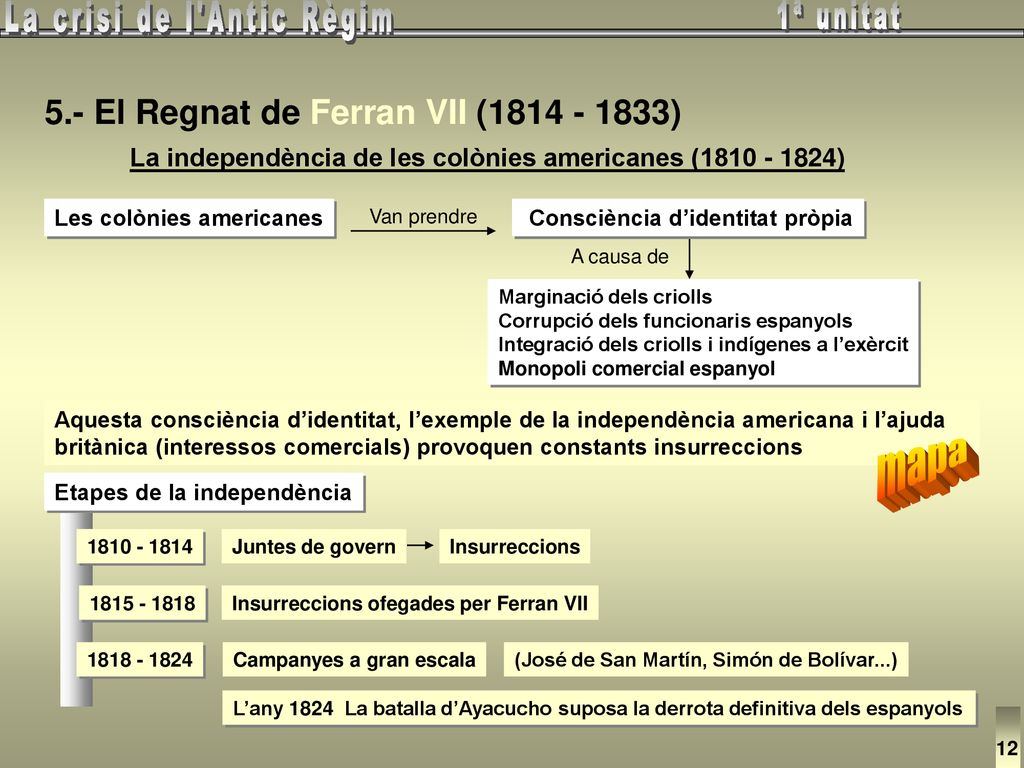Viewport: 1024px width, 768px height.
Task: Click the '1818 - 1824' date box
Action: (140, 660)
